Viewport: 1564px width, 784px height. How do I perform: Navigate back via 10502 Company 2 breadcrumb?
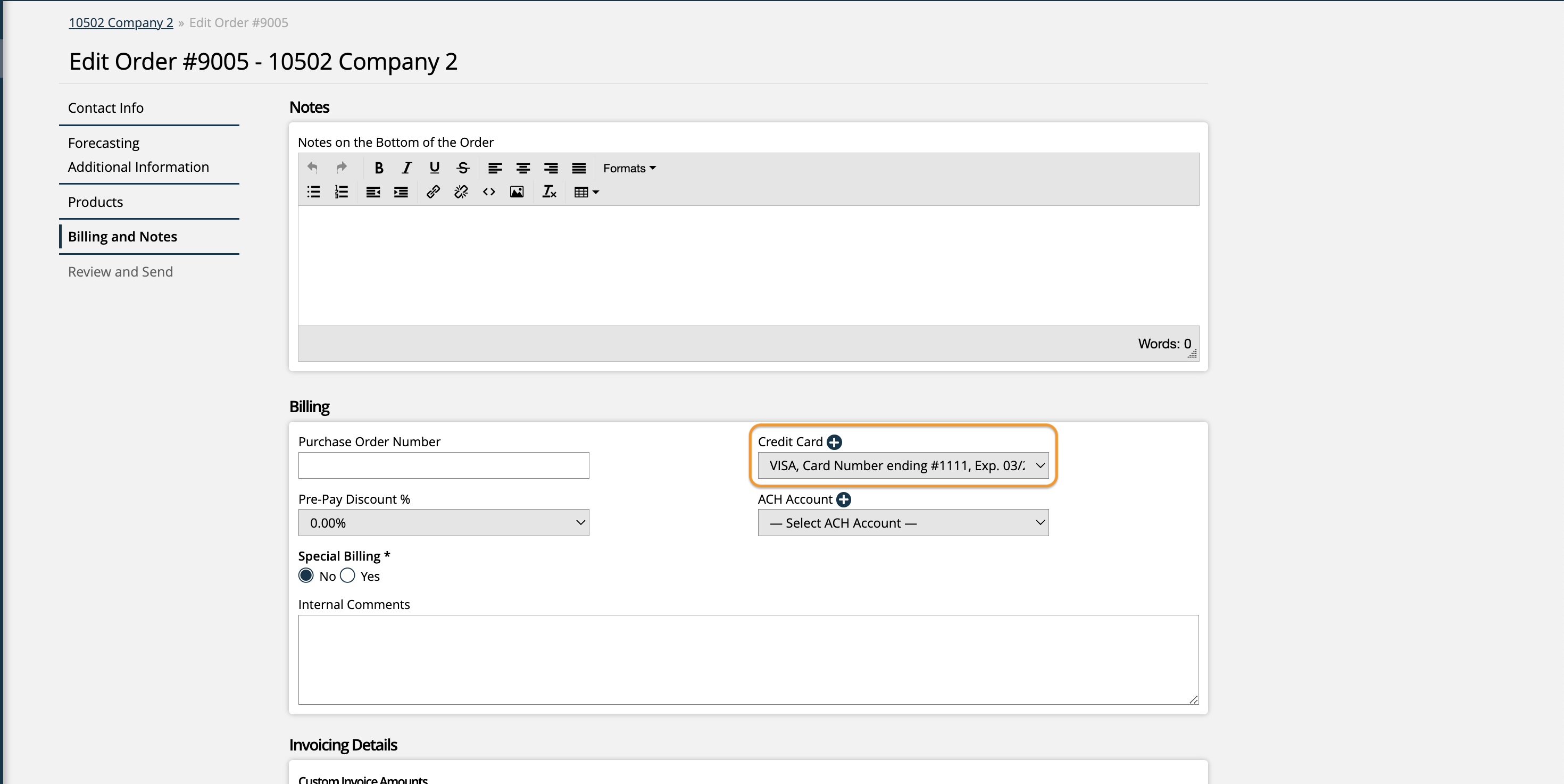120,22
